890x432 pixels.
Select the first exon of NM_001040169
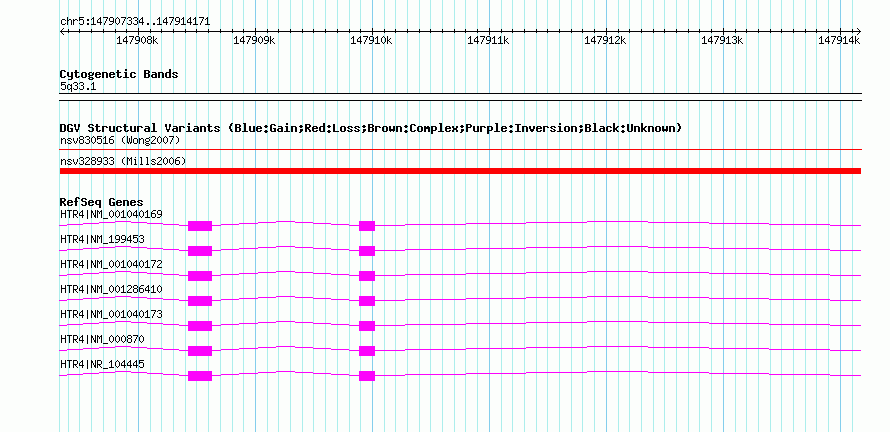point(200,226)
